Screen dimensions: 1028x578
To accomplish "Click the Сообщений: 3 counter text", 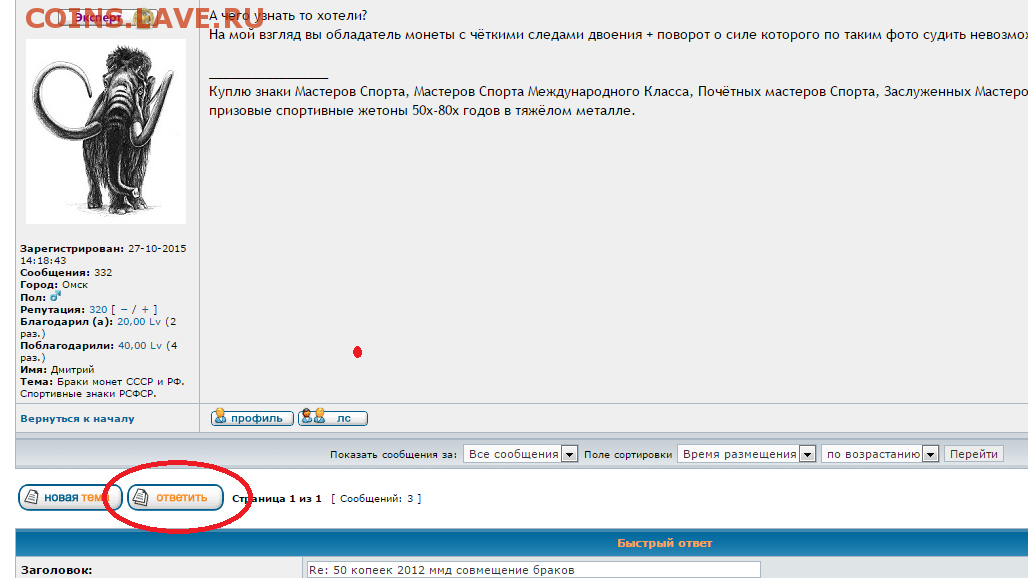I will (x=376, y=499).
